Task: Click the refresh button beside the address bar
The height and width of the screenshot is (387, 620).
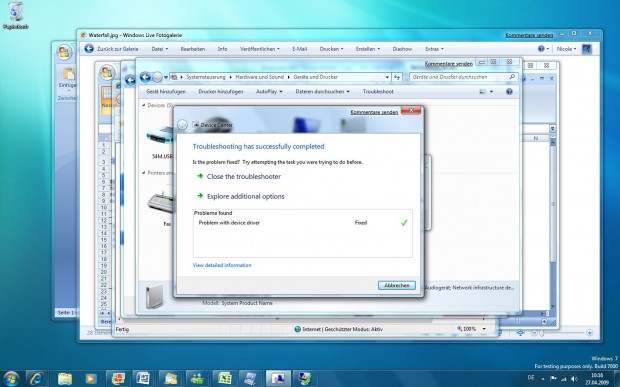Action: 397,77
